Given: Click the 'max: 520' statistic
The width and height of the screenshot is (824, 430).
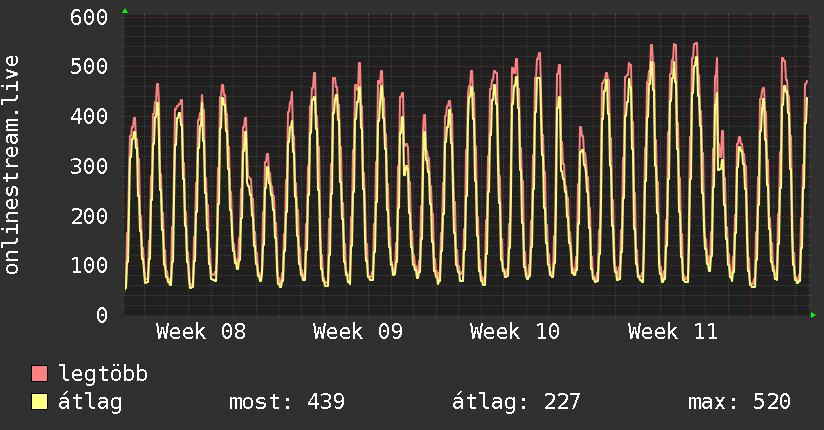Looking at the screenshot, I should [739, 402].
